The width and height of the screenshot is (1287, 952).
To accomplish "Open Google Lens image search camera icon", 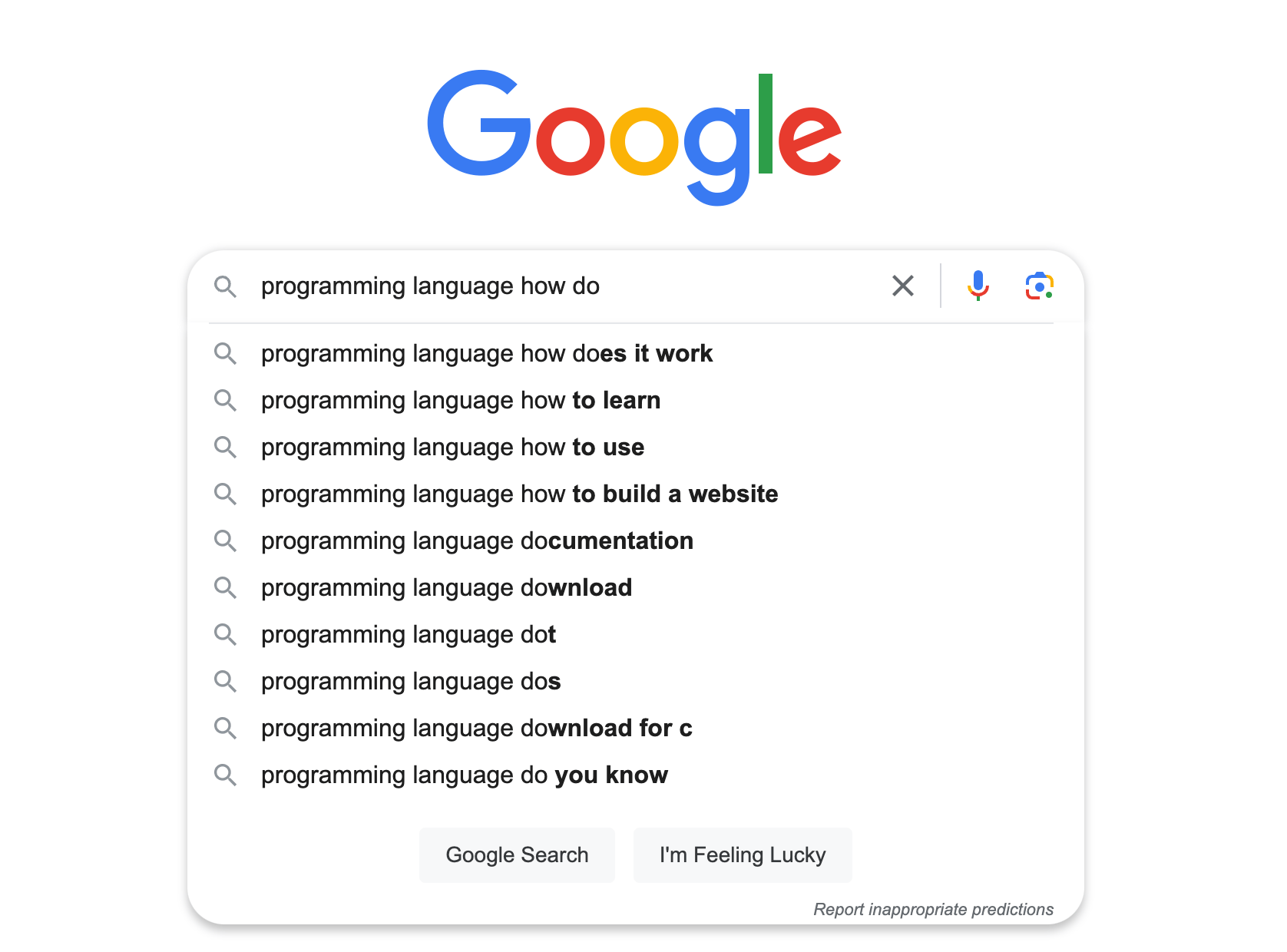I will [1039, 286].
